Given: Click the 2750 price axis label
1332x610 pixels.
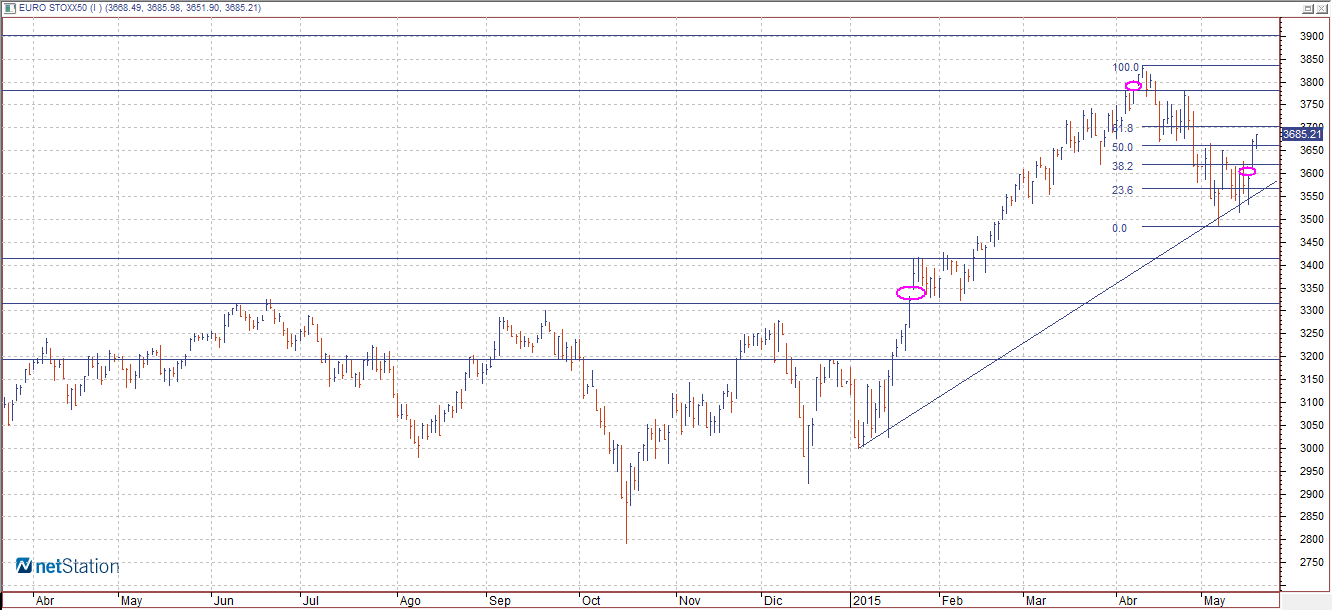Looking at the screenshot, I should [1310, 564].
